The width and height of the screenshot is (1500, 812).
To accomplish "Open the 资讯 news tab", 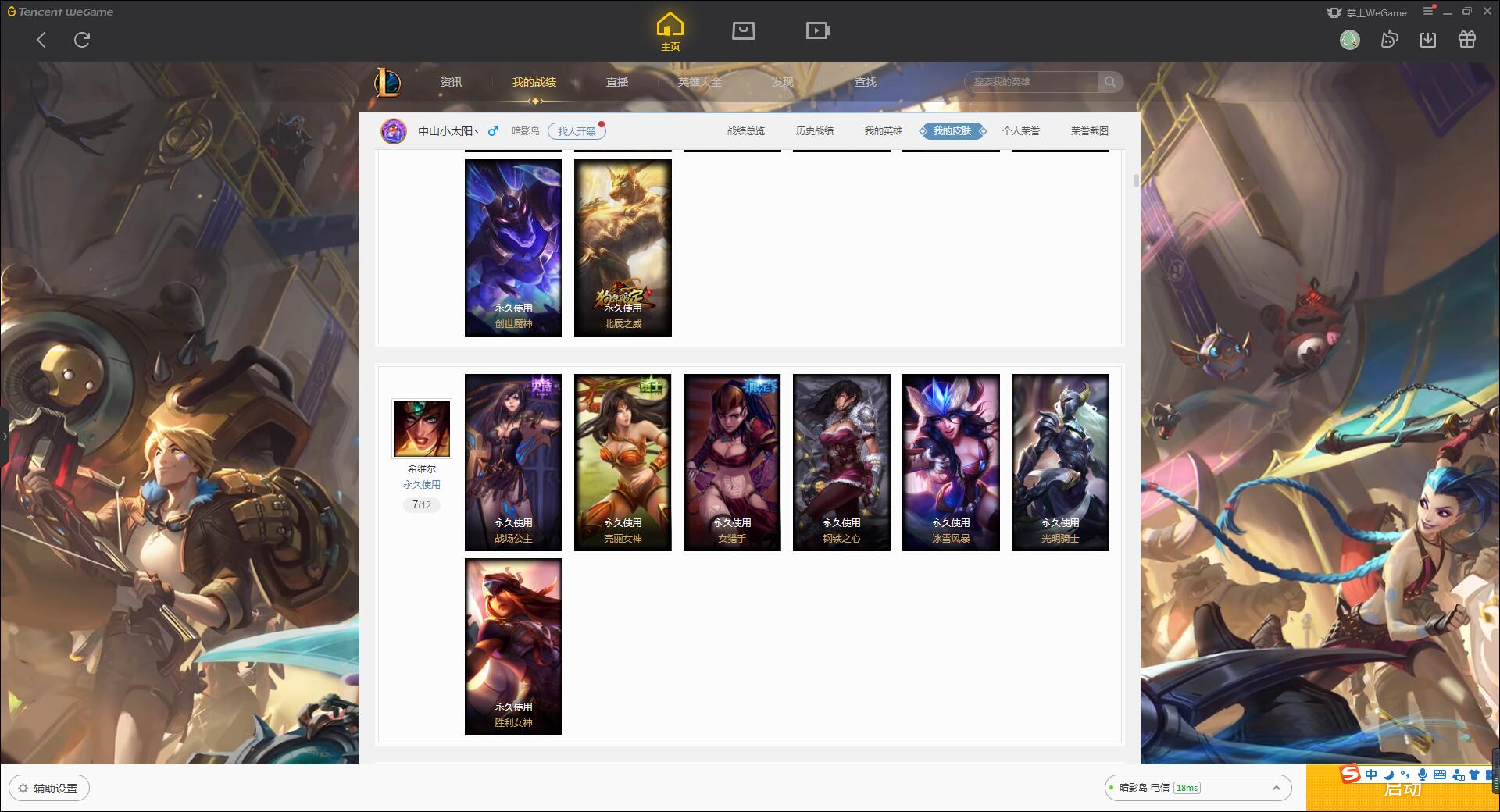I will click(x=452, y=82).
